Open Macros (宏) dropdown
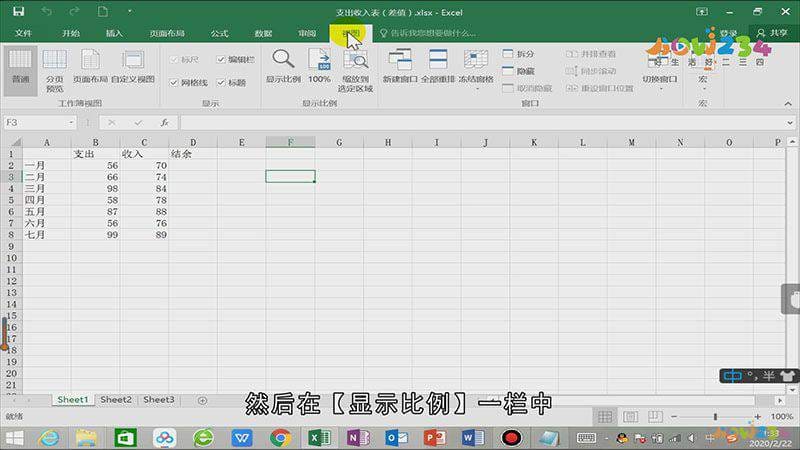This screenshot has height=450, width=800. [703, 70]
